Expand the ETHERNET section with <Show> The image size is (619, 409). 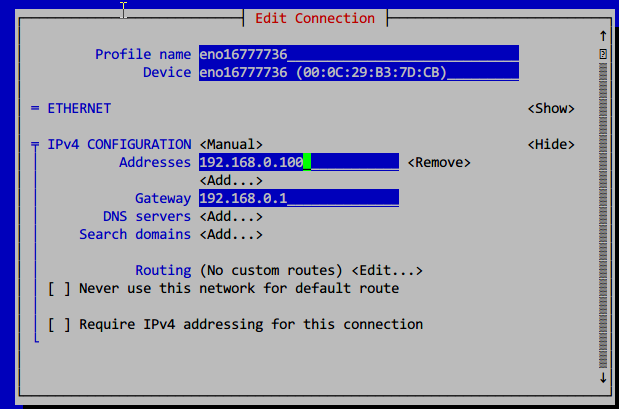tap(550, 108)
